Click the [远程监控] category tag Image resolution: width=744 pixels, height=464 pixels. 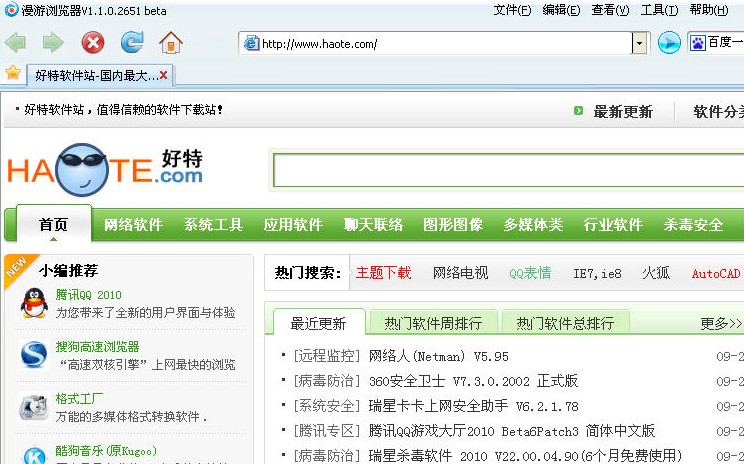(x=326, y=356)
